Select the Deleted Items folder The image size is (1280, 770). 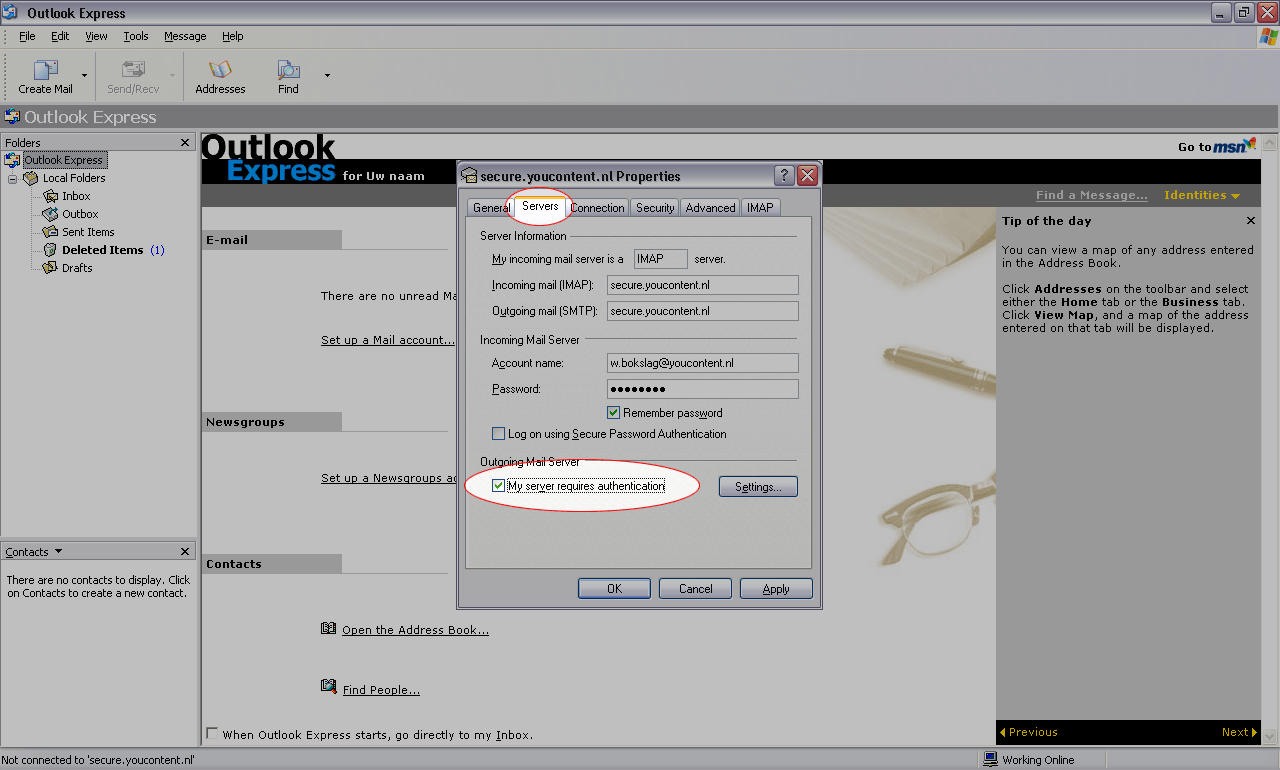pos(102,250)
